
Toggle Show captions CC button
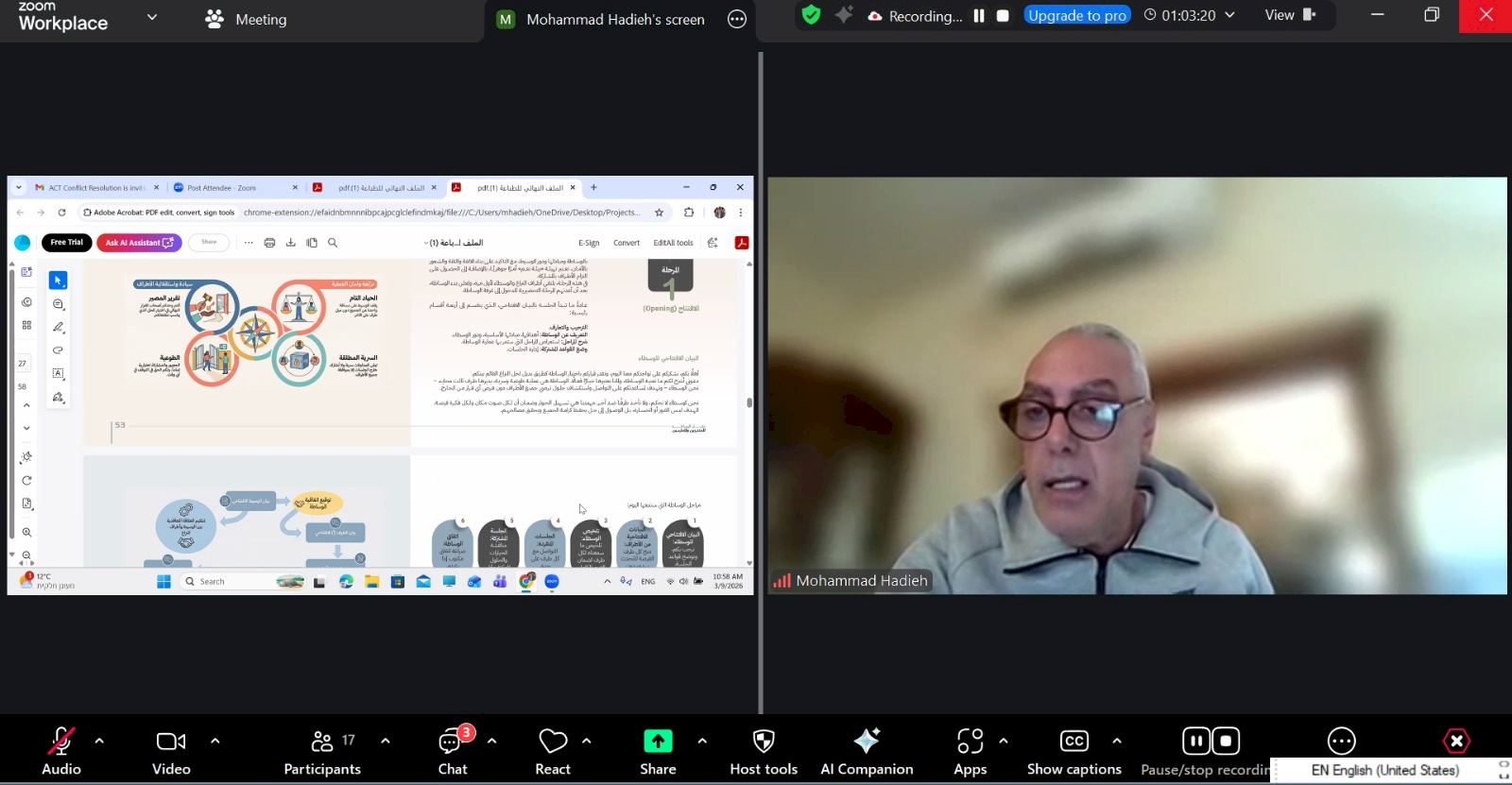click(1074, 742)
